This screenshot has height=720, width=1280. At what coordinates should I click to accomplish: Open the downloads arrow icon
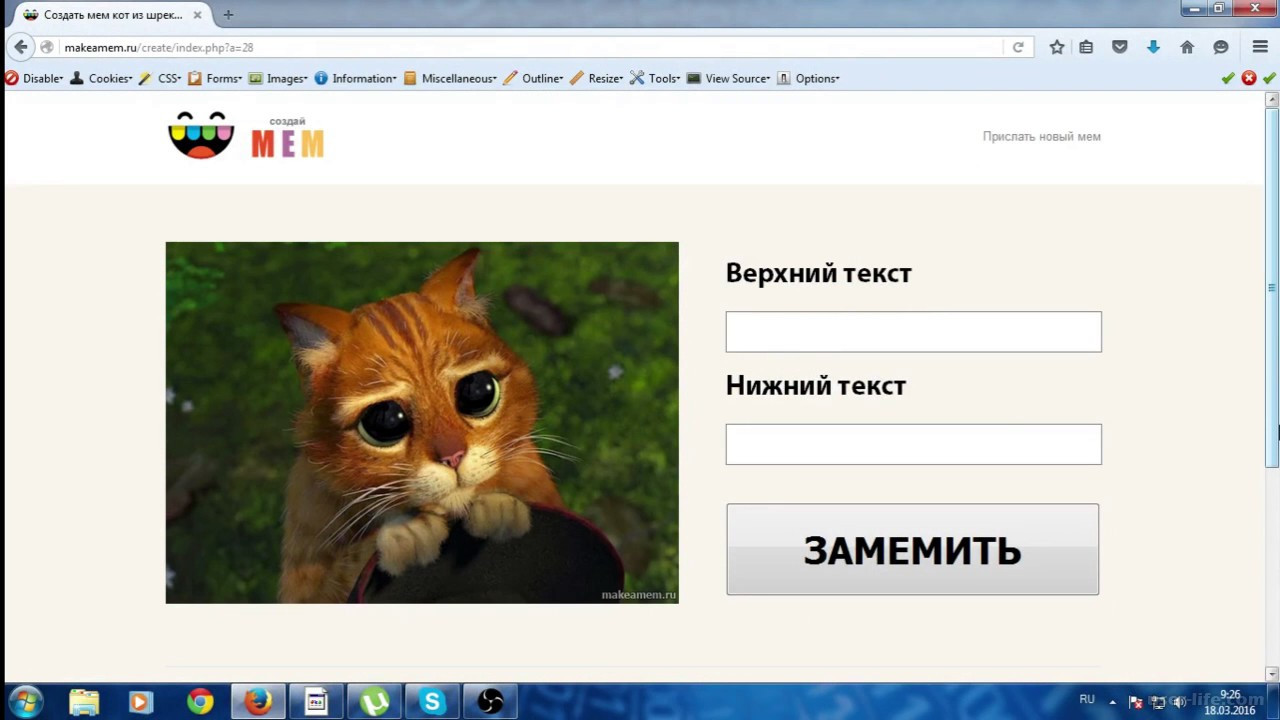(1153, 47)
